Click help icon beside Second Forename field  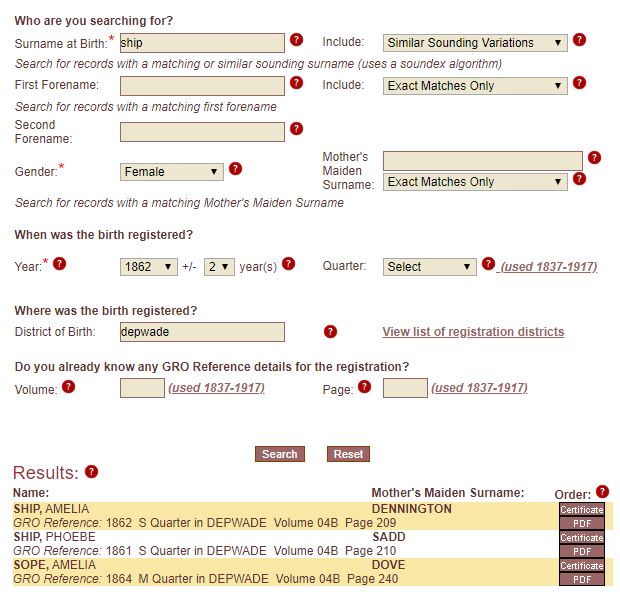(x=297, y=129)
